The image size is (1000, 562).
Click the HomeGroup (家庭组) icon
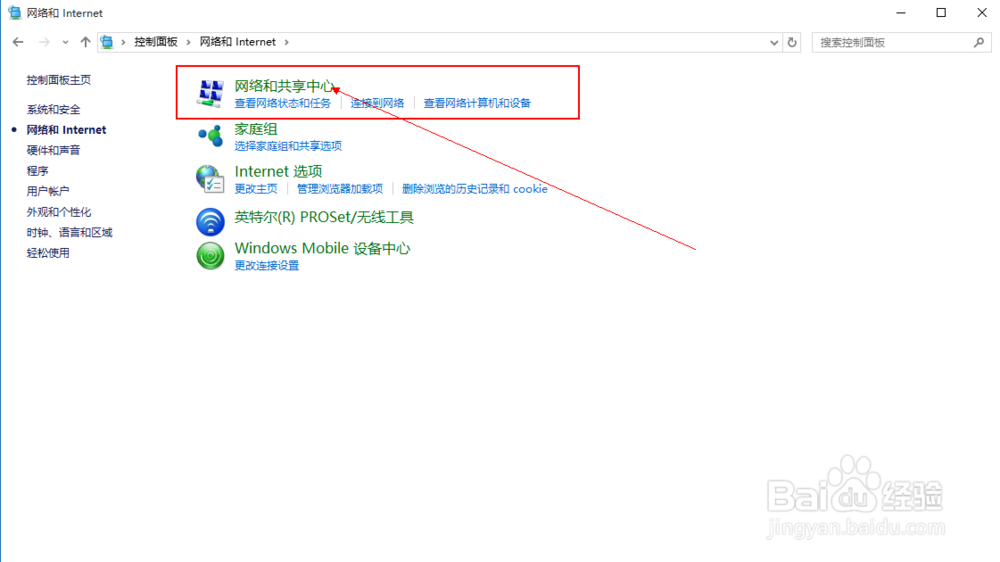[210, 136]
